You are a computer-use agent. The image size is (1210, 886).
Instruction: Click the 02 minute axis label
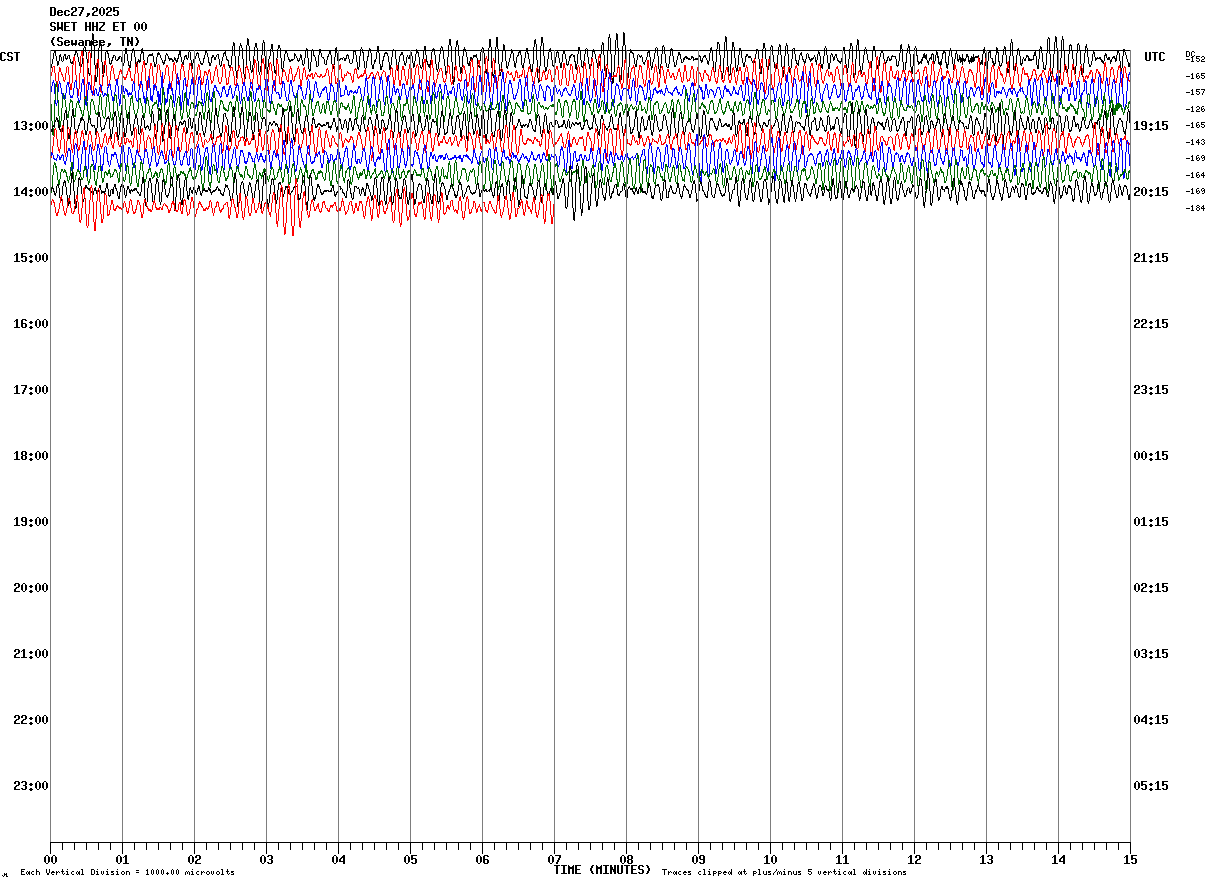click(x=194, y=860)
